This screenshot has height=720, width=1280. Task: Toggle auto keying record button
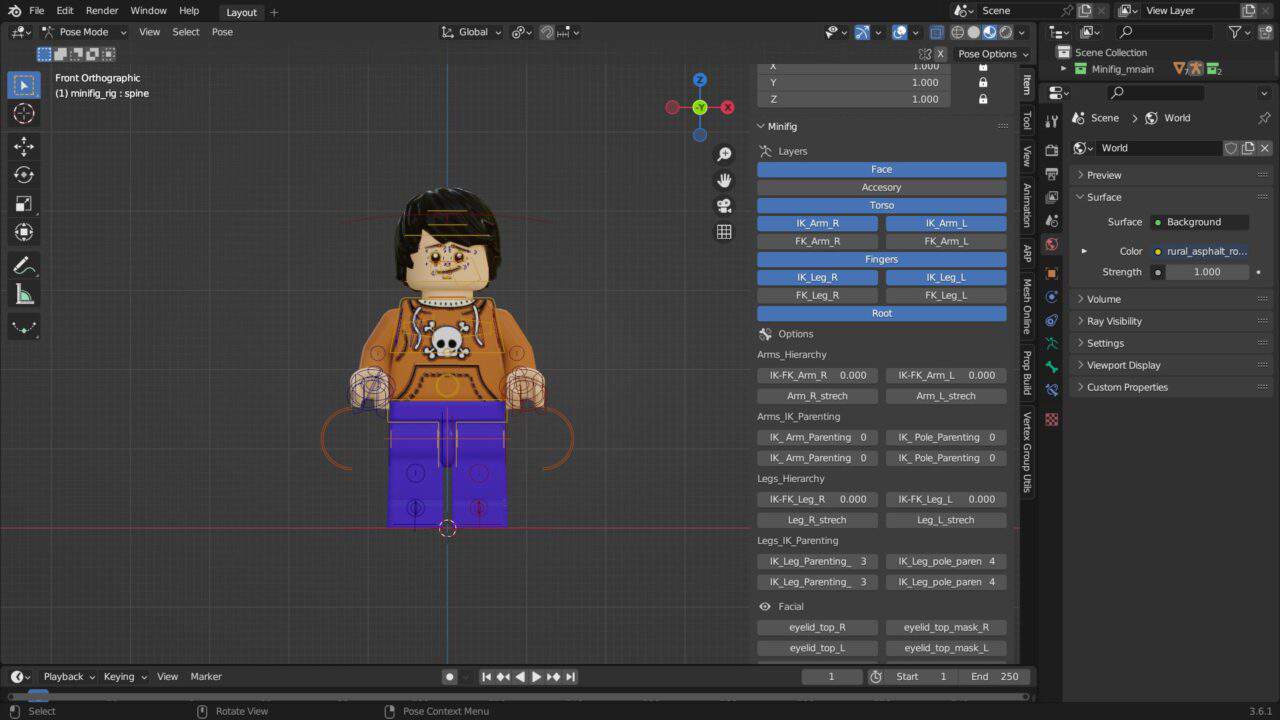point(449,677)
